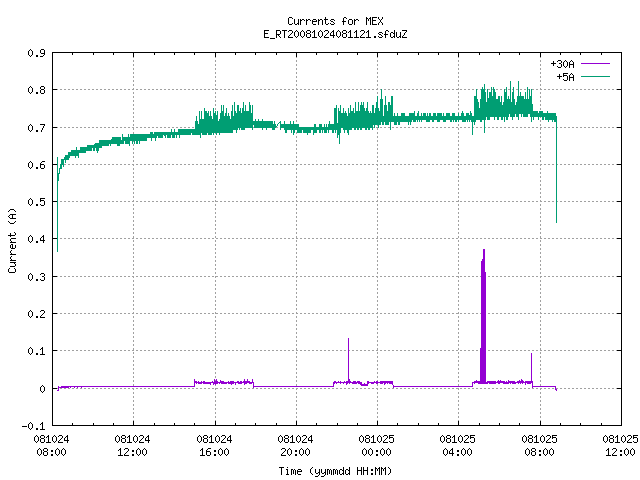640x480 pixels.
Task: Click the 081025 12:00 x-axis label
Action: click(620, 445)
